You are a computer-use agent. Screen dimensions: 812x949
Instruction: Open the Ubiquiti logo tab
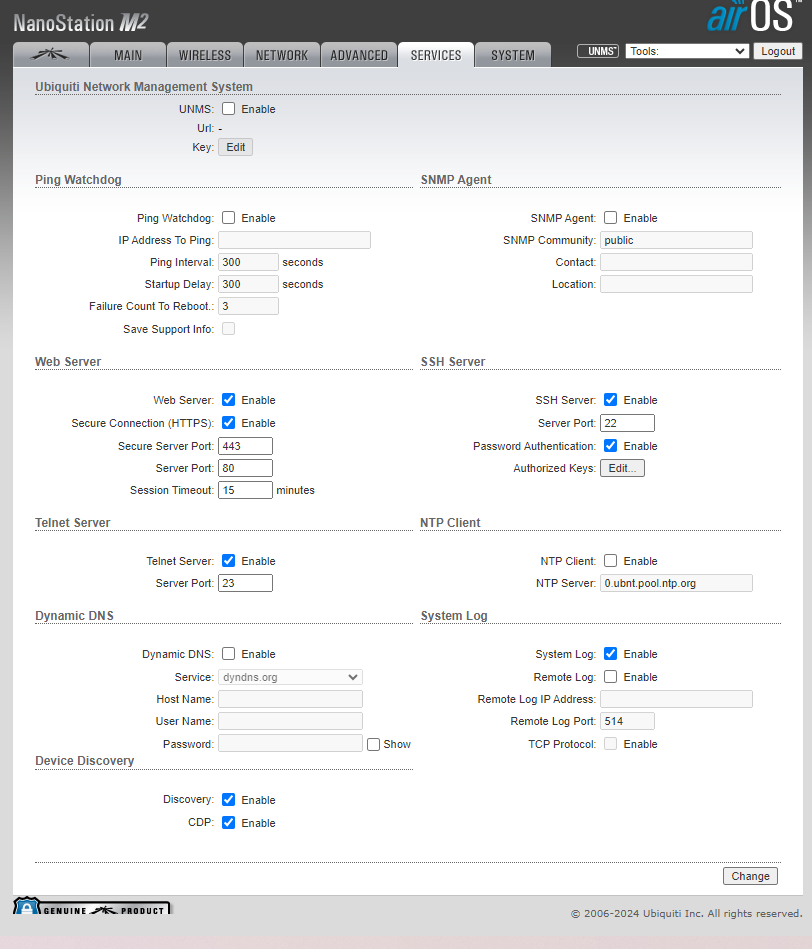50,55
